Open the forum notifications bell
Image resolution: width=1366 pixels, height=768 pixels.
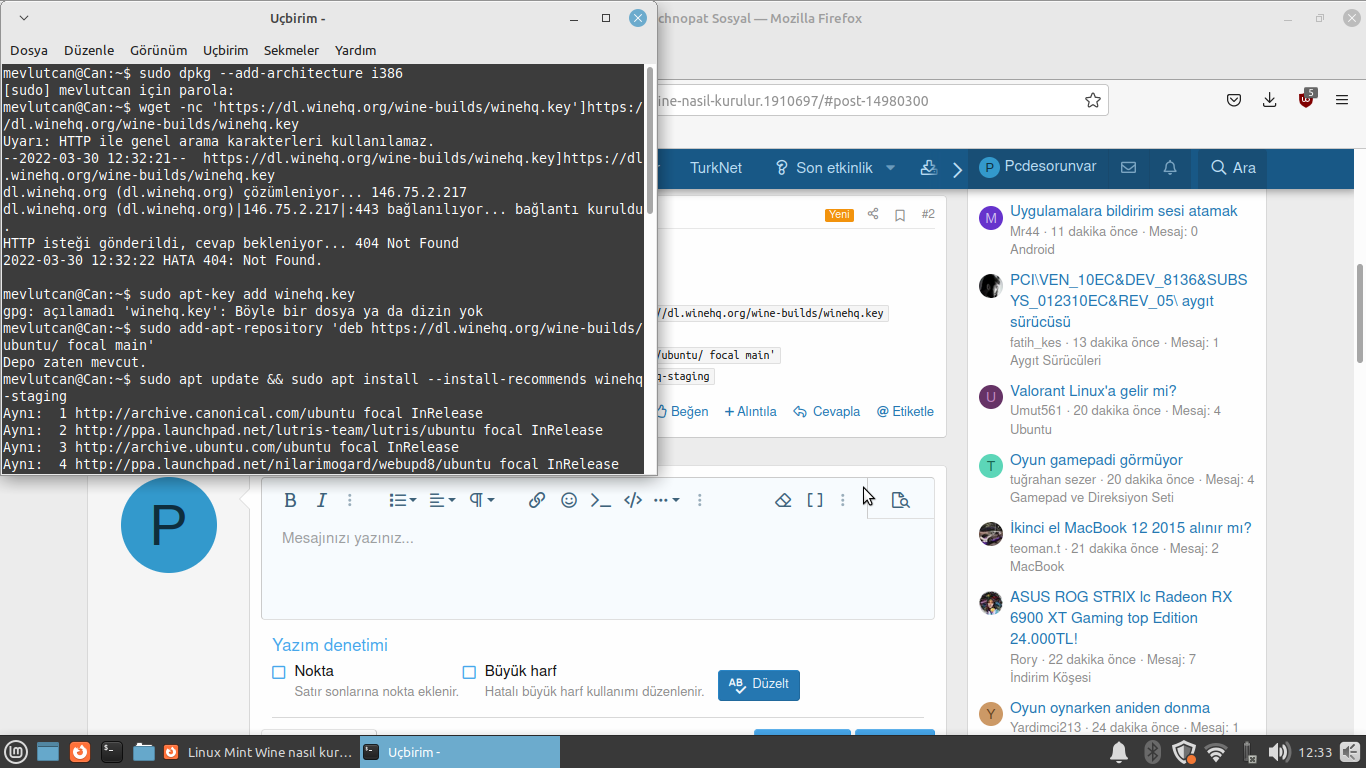[x=1170, y=168]
